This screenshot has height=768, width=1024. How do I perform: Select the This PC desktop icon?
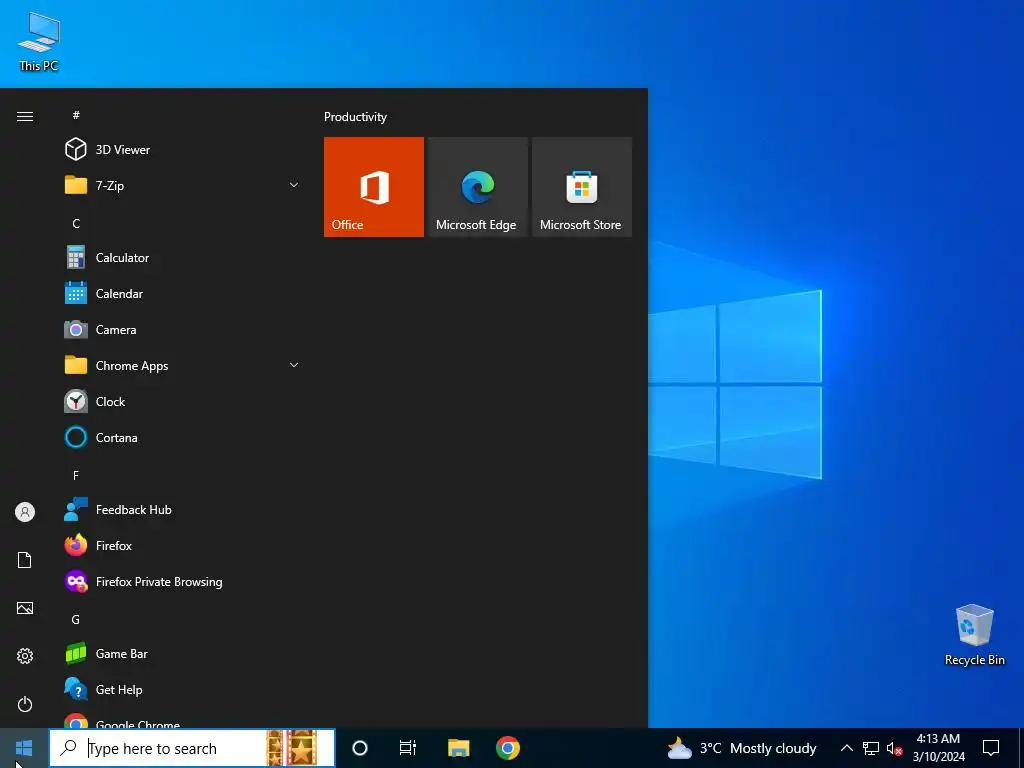pos(39,42)
